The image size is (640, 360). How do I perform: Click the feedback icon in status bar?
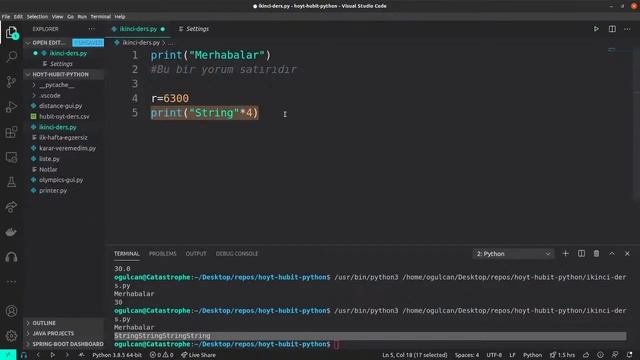[615, 355]
